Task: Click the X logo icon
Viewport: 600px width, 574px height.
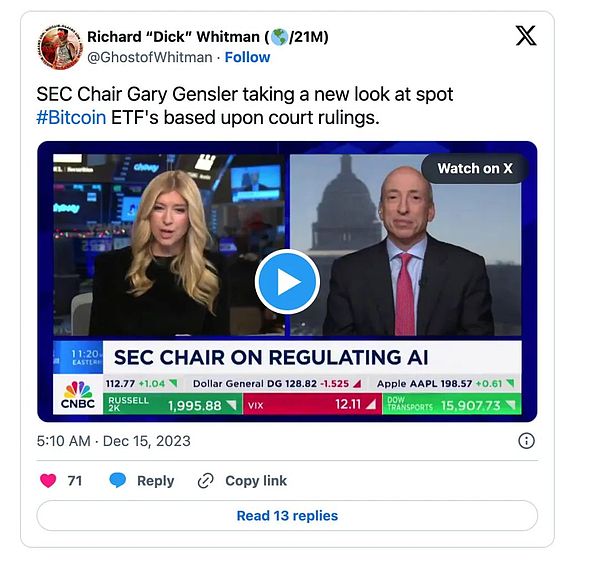Action: (525, 36)
